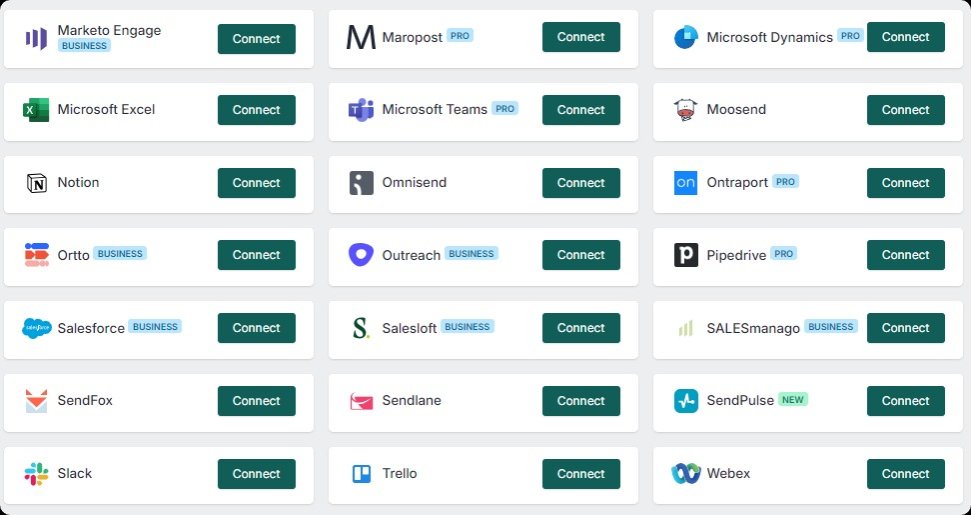Click the Marketo Engage logo icon

(37, 38)
